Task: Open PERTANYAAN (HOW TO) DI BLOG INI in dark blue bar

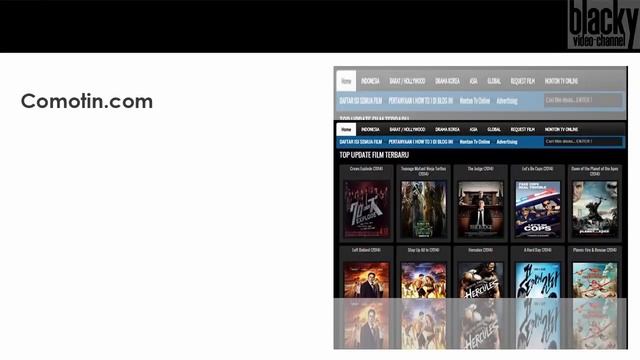Action: click(x=421, y=142)
